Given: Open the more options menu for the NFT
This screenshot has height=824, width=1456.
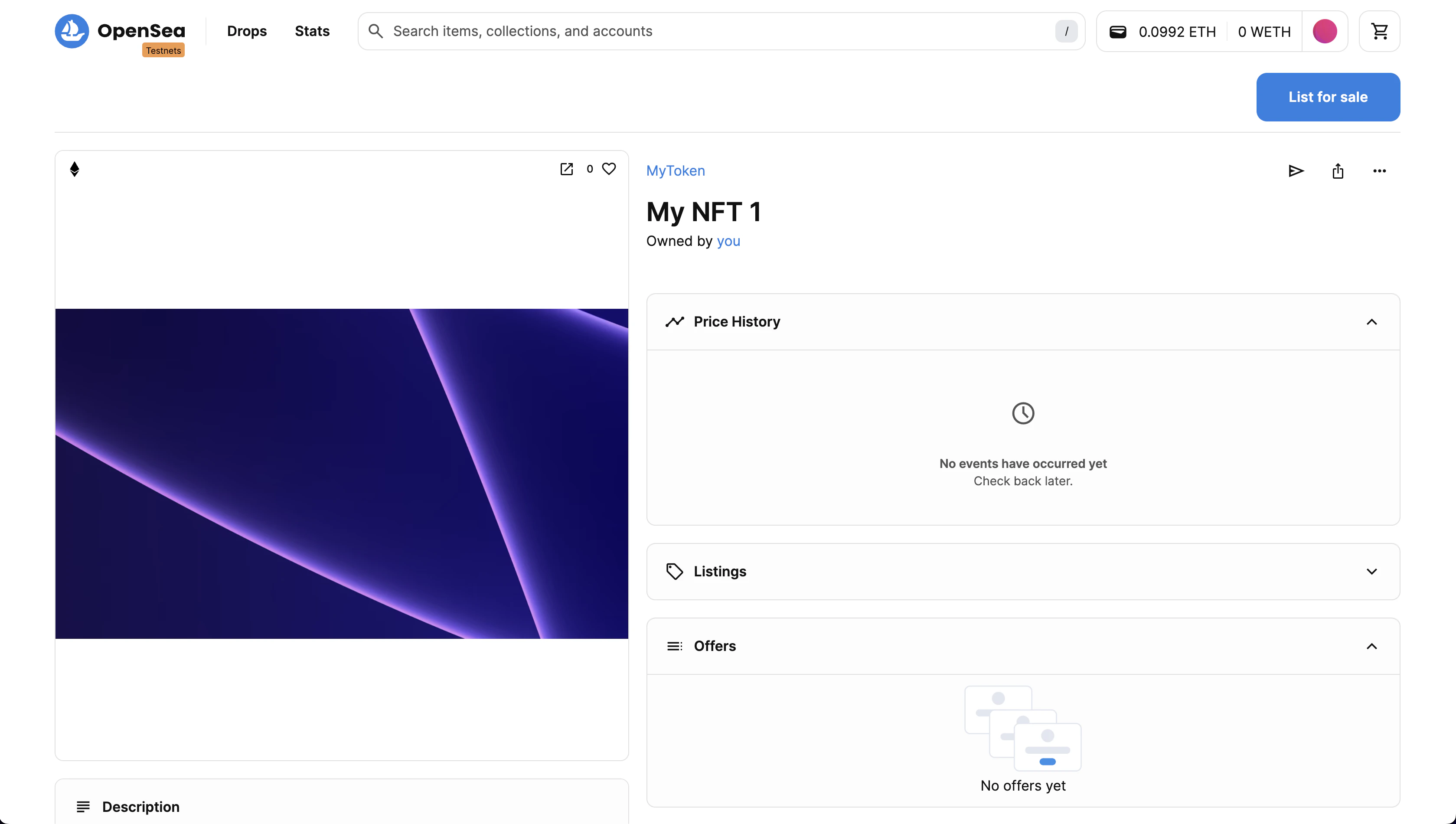Looking at the screenshot, I should tap(1379, 171).
